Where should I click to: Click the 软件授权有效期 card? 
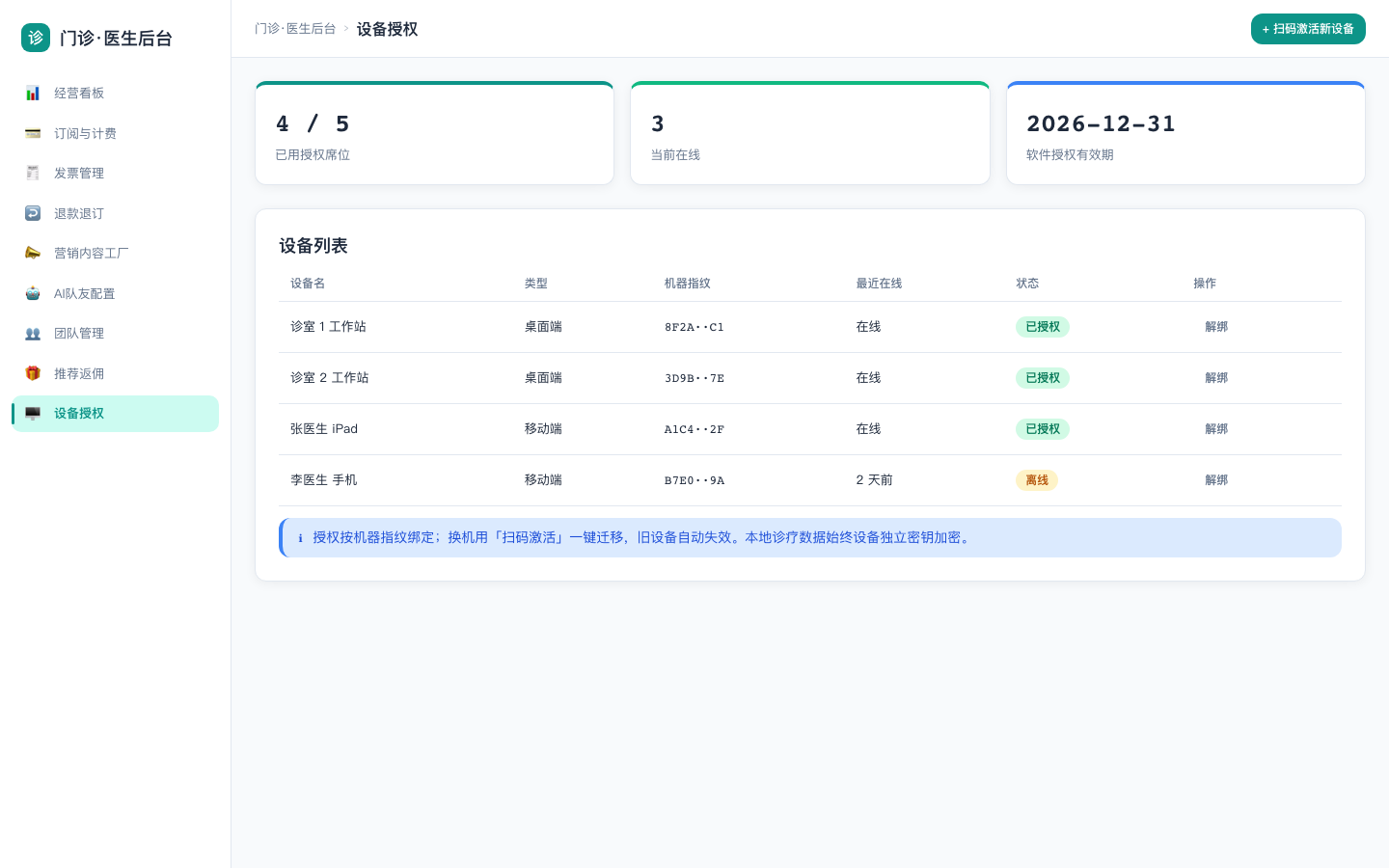click(x=1185, y=133)
